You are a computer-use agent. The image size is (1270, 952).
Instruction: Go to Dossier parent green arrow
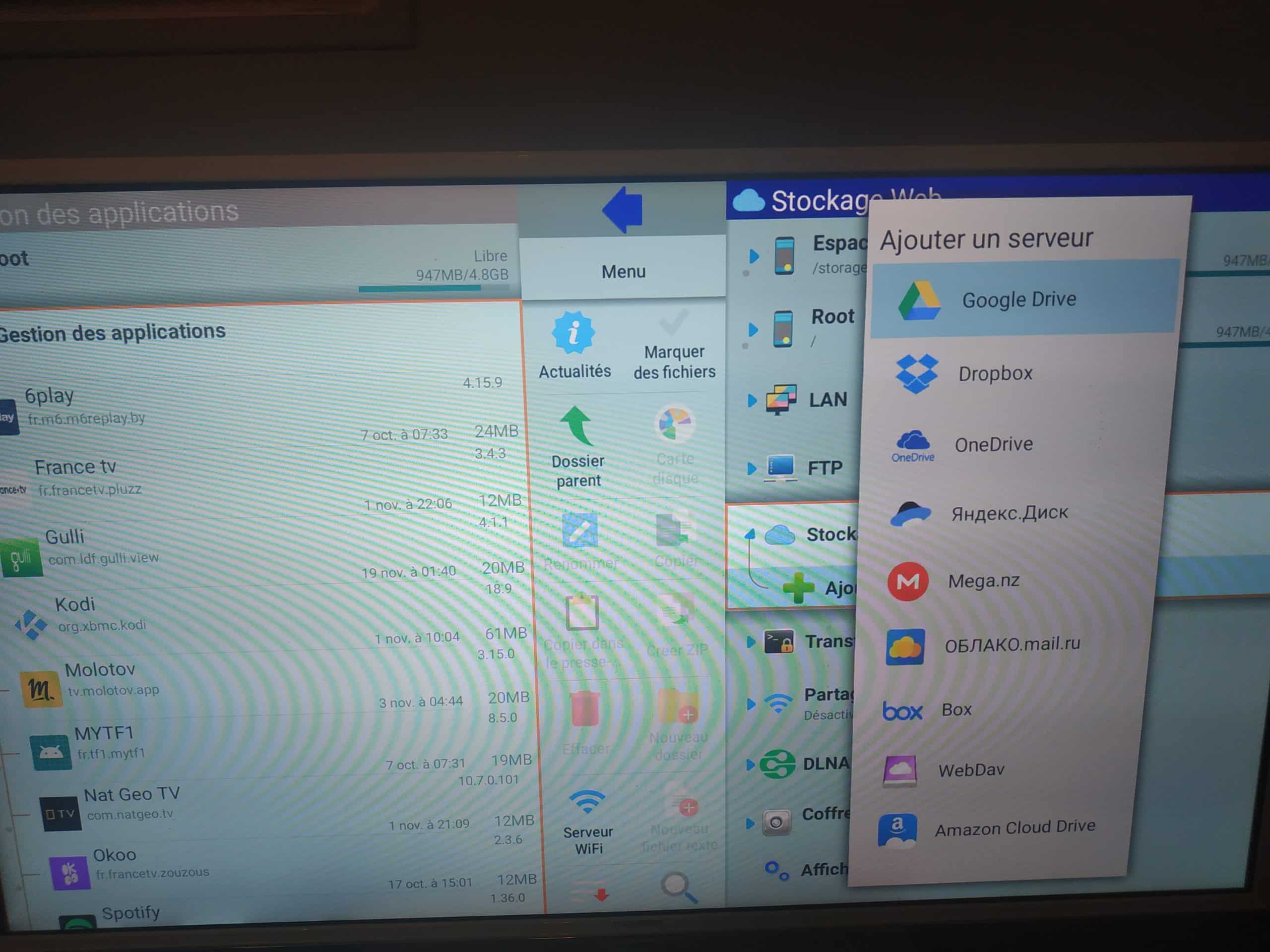577,426
